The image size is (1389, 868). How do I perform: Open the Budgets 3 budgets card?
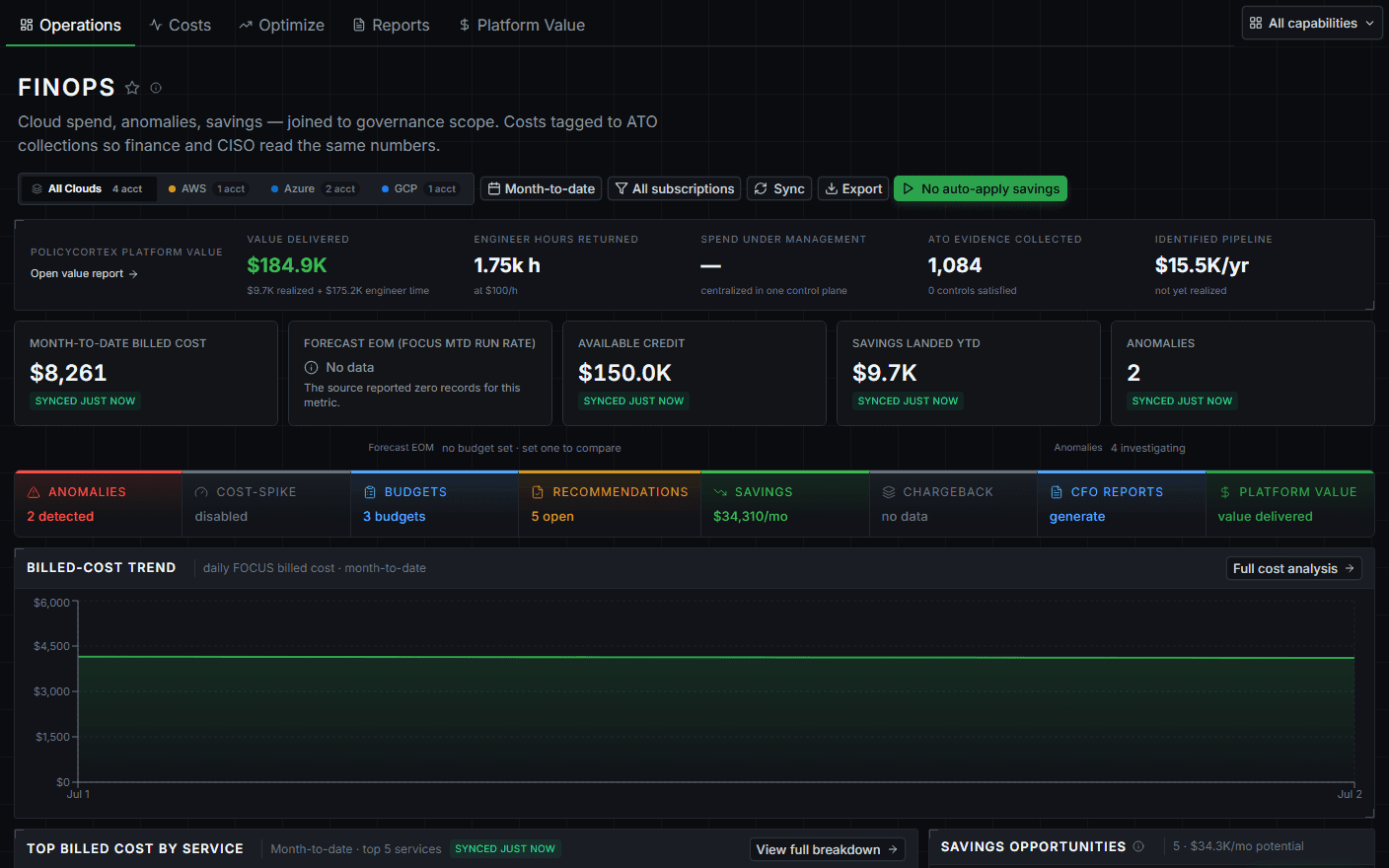coord(435,504)
